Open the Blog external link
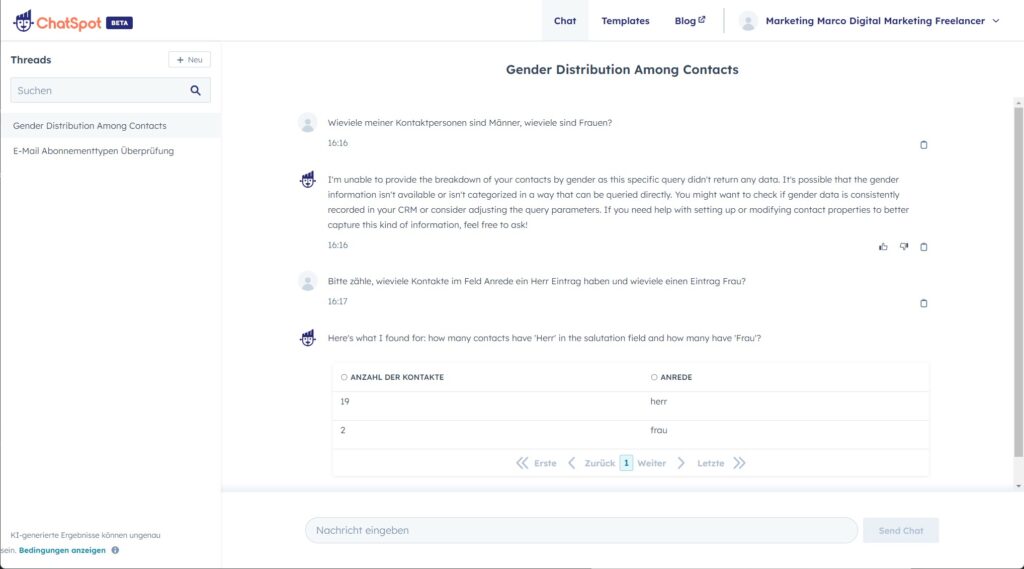 [690, 21]
